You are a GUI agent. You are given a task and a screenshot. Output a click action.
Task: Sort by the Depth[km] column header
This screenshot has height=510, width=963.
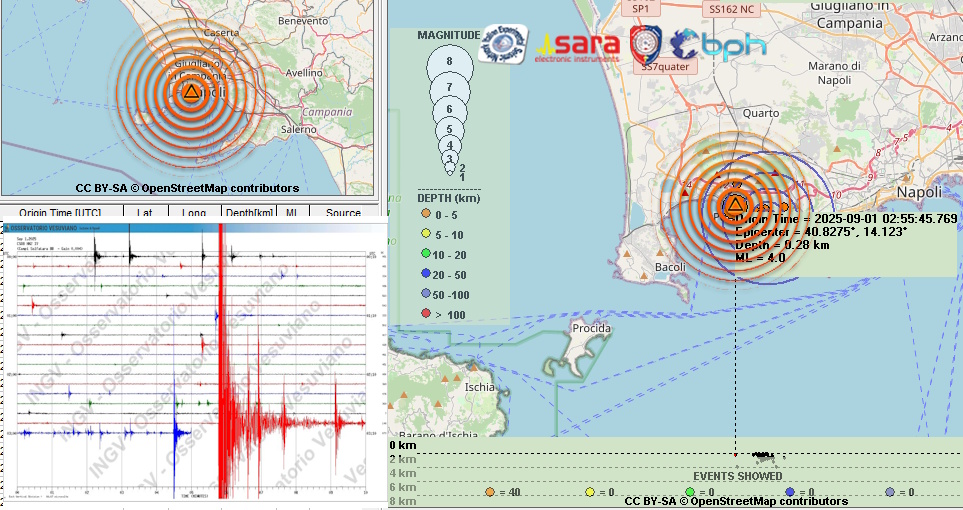point(250,212)
